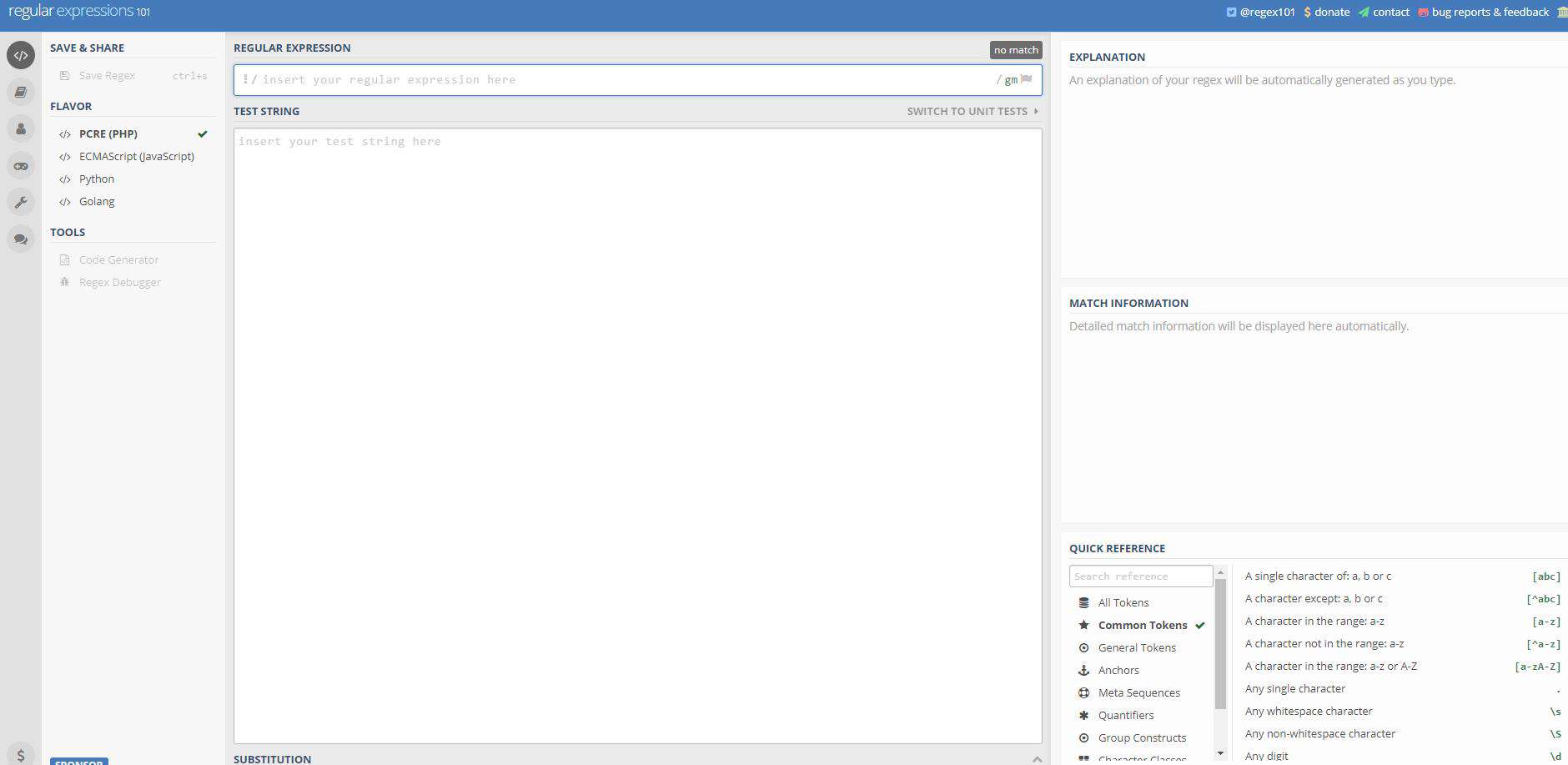Select Group Constructs category
Screen dimensions: 1568x765
(x=1141, y=737)
